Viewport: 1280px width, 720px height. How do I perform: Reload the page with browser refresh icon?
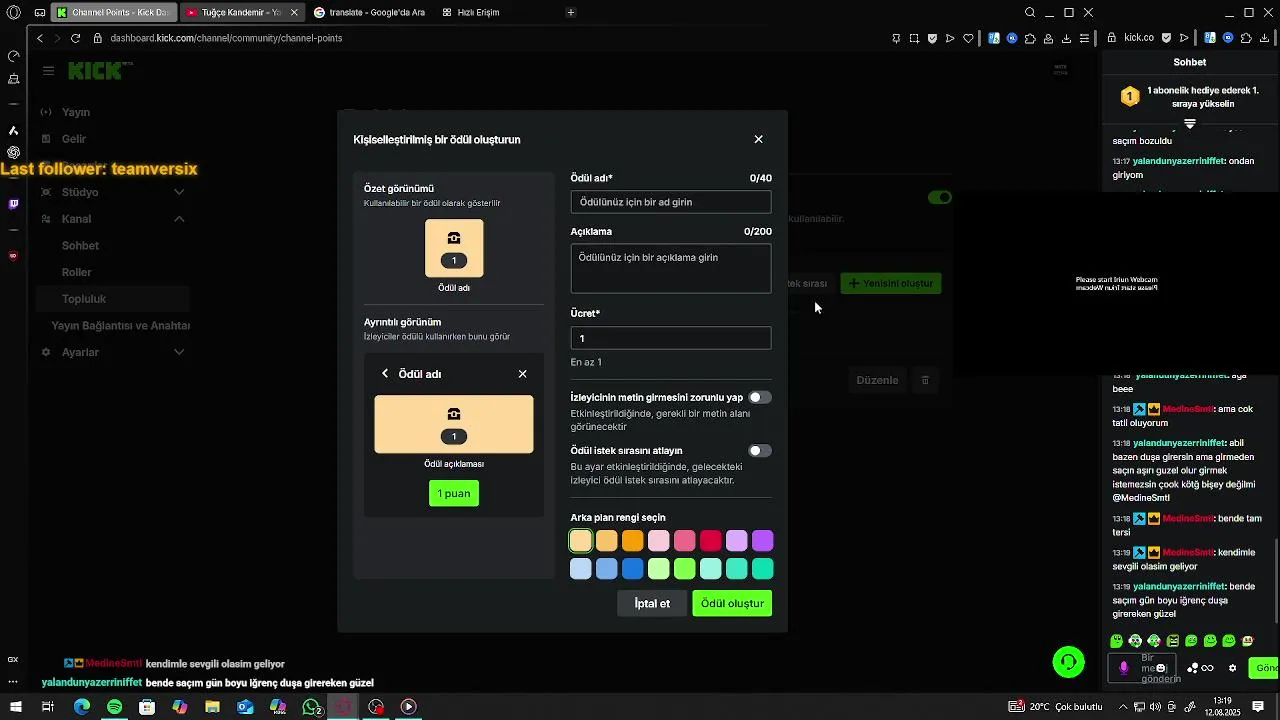click(75, 38)
